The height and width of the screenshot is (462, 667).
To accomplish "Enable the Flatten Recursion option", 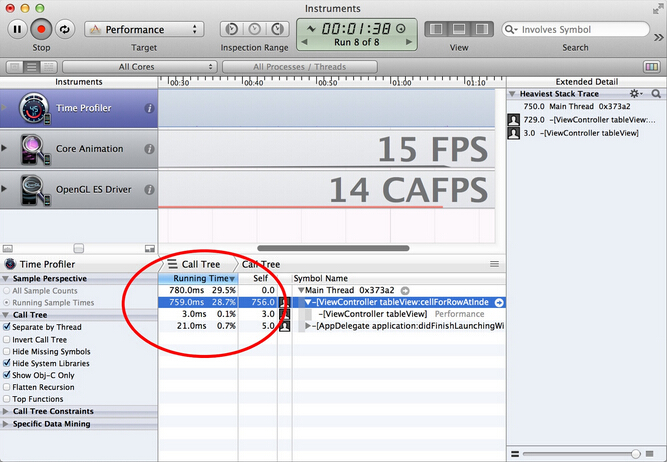I will click(8, 387).
